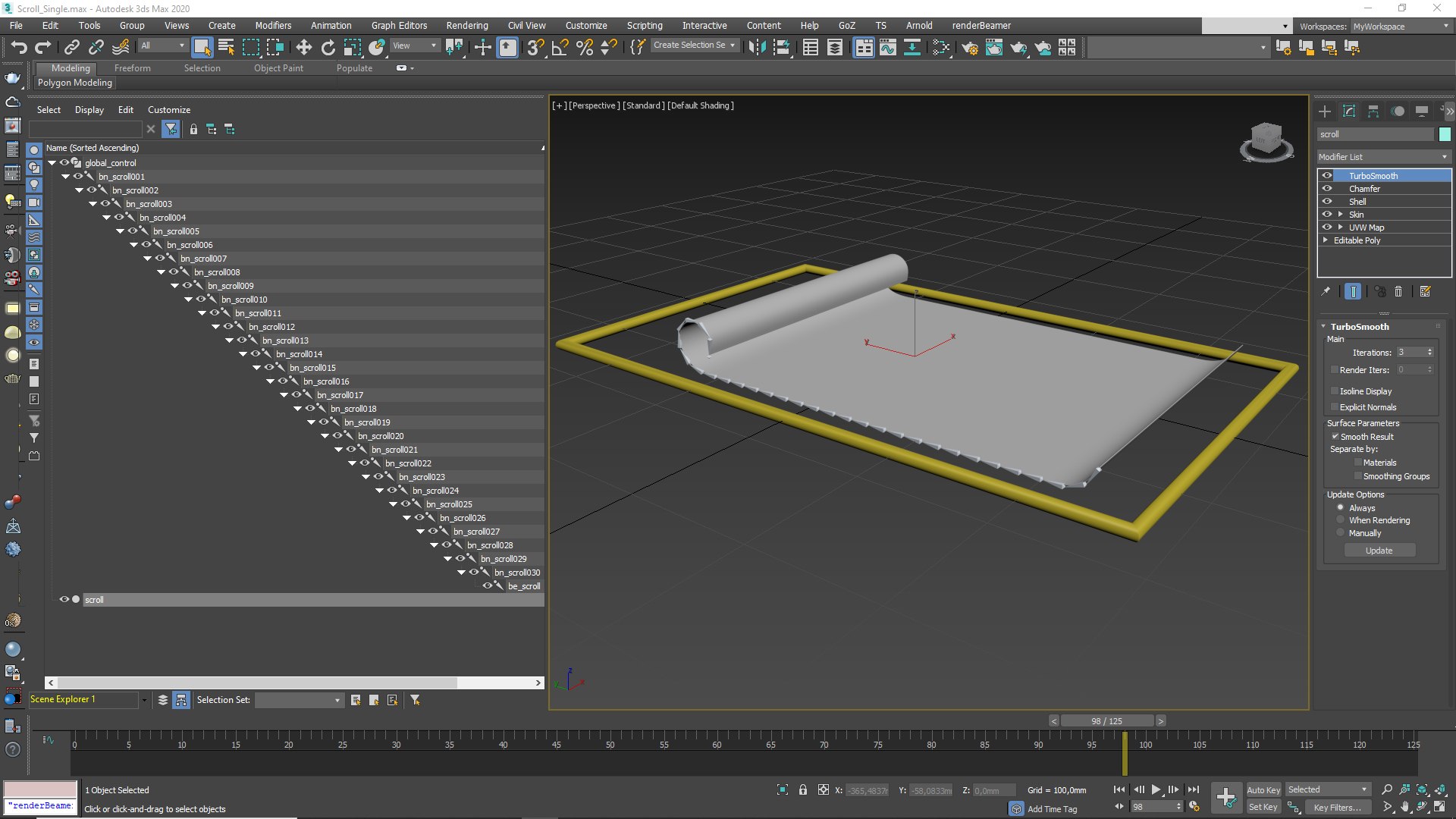
Task: Click the Undo arrow icon
Action: pos(19,47)
